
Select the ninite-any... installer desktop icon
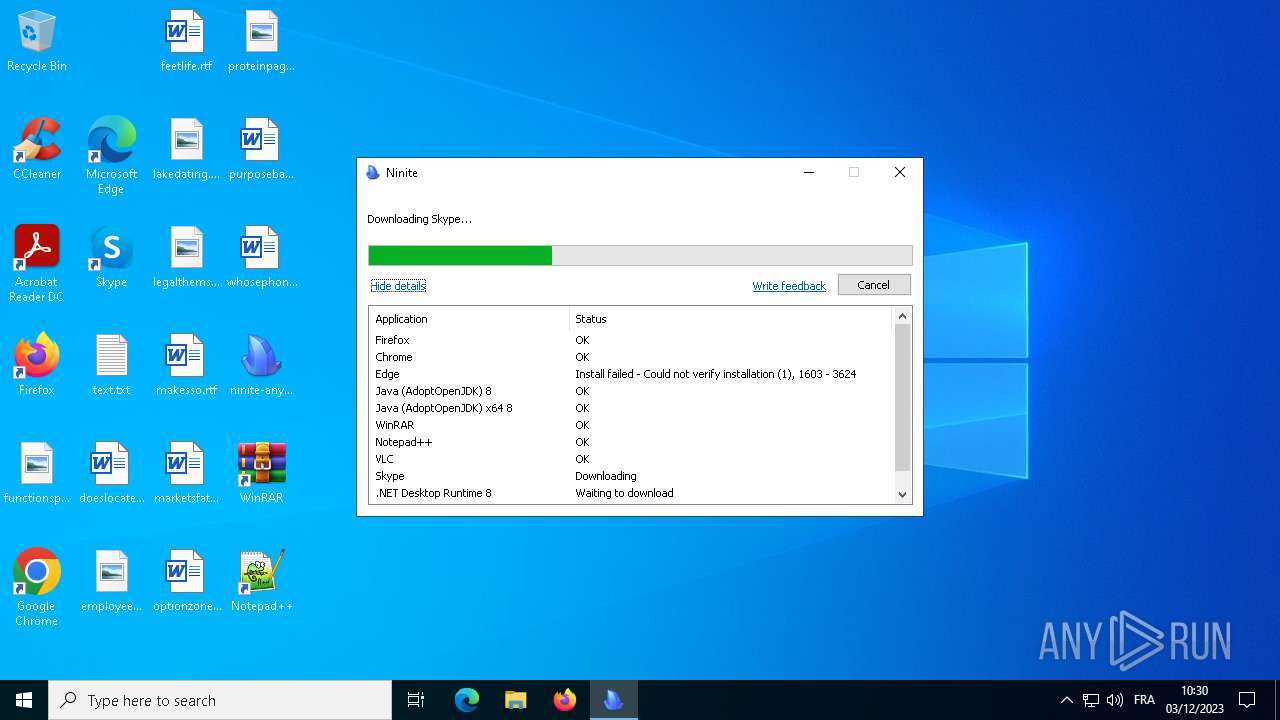pyautogui.click(x=261, y=366)
